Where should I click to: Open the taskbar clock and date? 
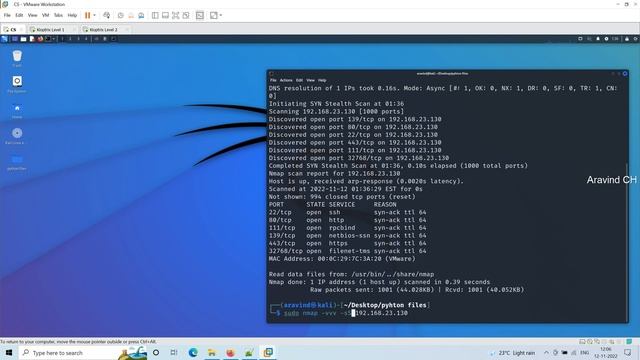(x=606, y=353)
